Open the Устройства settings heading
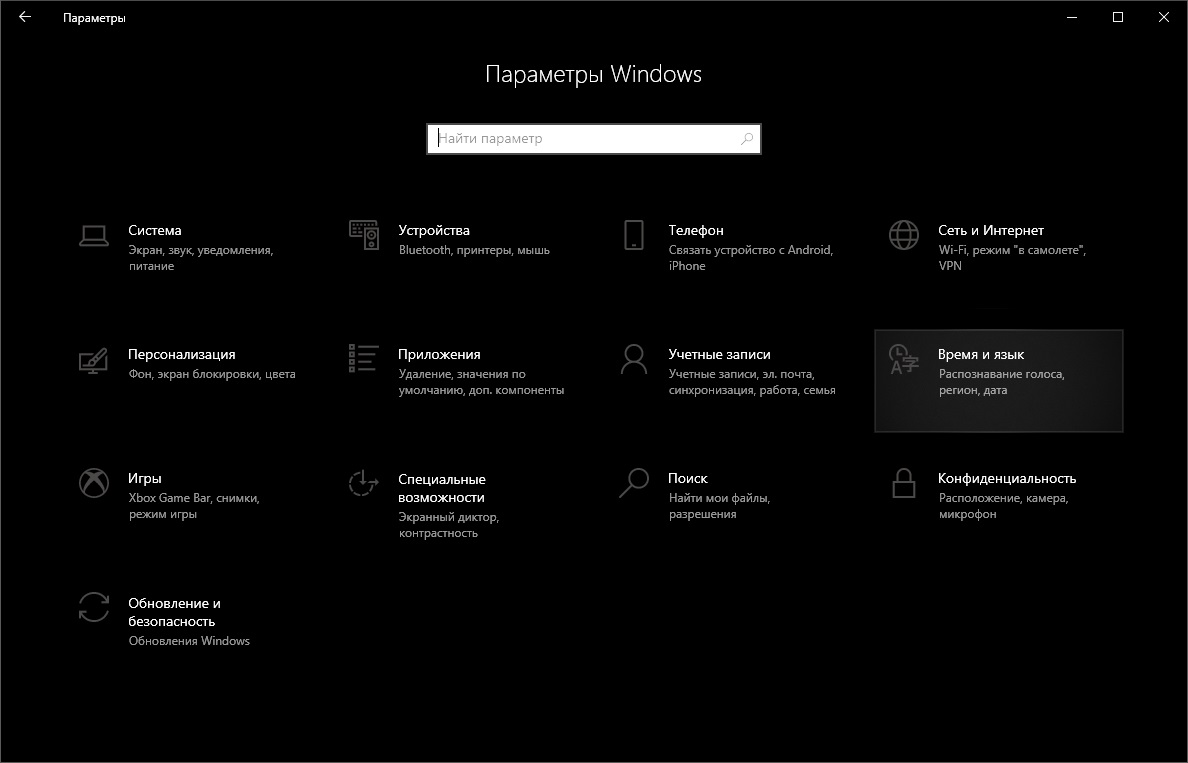Image resolution: width=1188 pixels, height=763 pixels. (434, 230)
